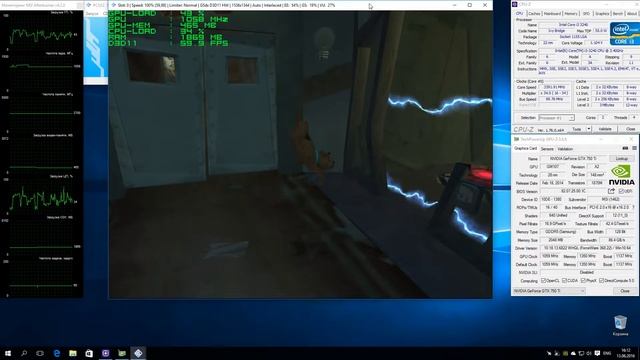Open the Recycle Bin on desktop
Image resolution: width=640 pixels, height=360 pixels.
pos(620,325)
